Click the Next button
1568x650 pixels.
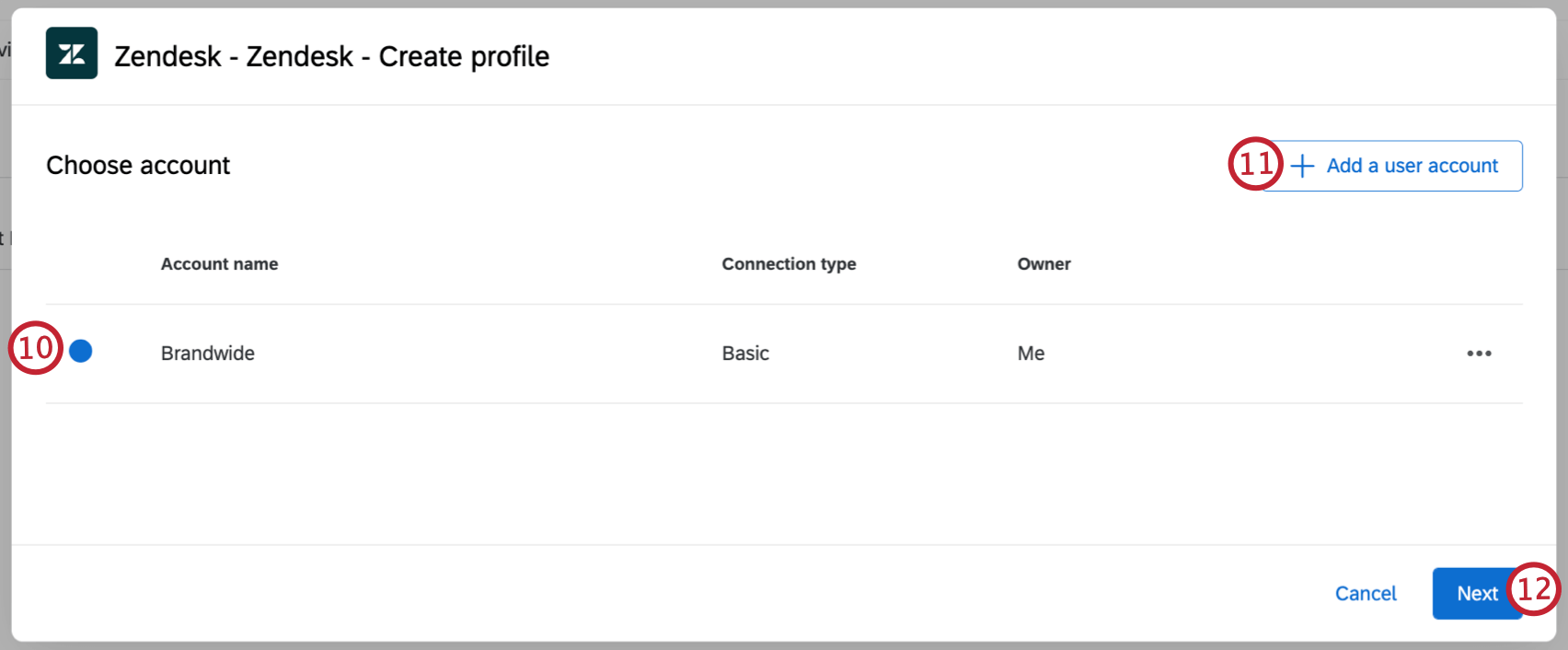[x=1476, y=594]
